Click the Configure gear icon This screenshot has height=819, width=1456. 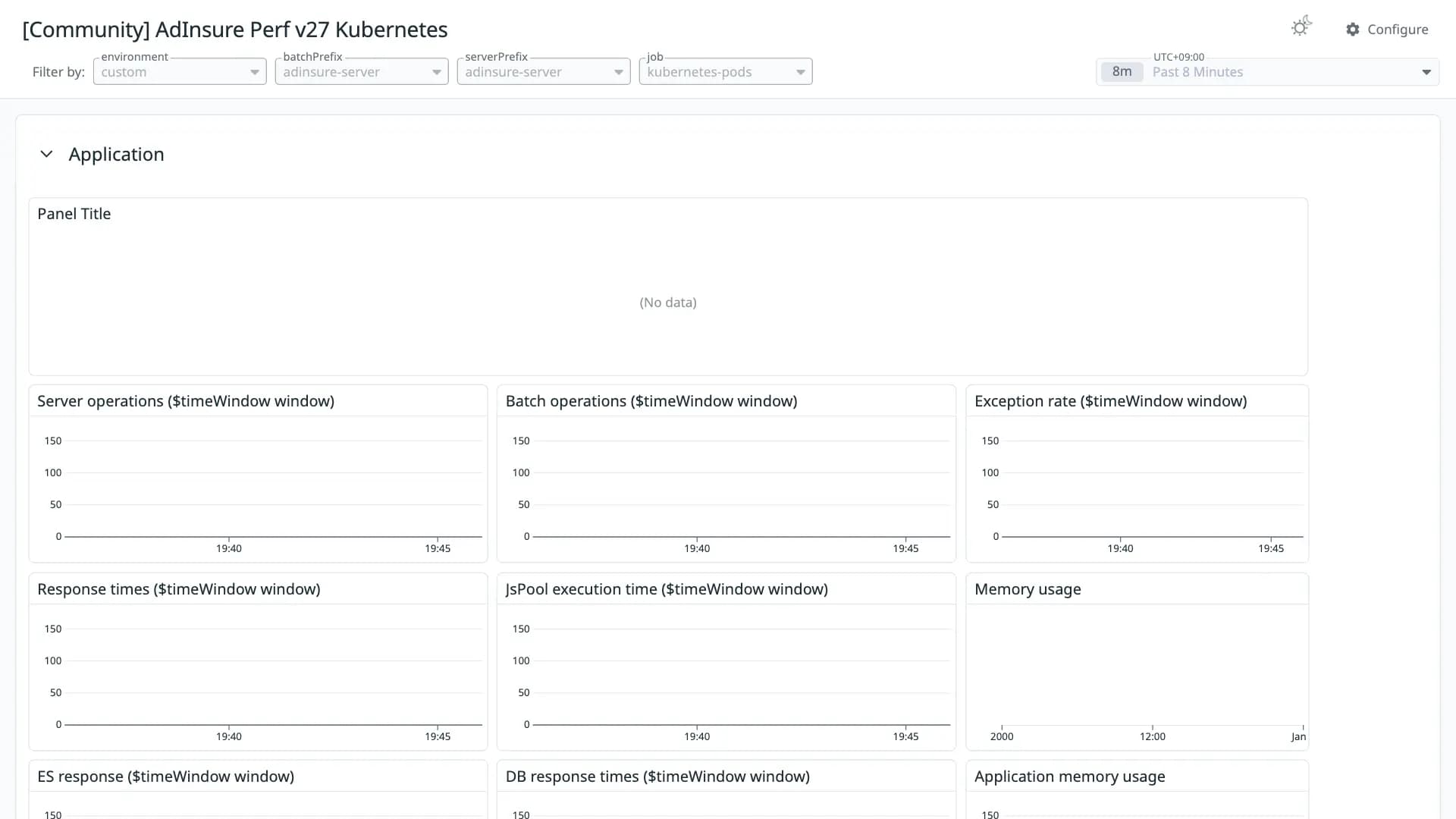click(1353, 30)
